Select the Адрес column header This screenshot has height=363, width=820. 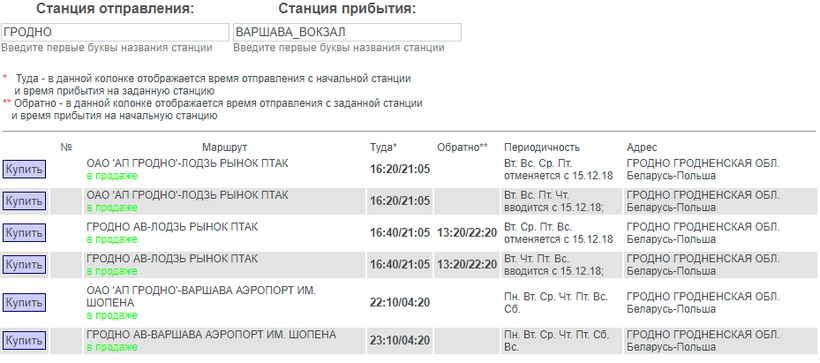tap(642, 148)
